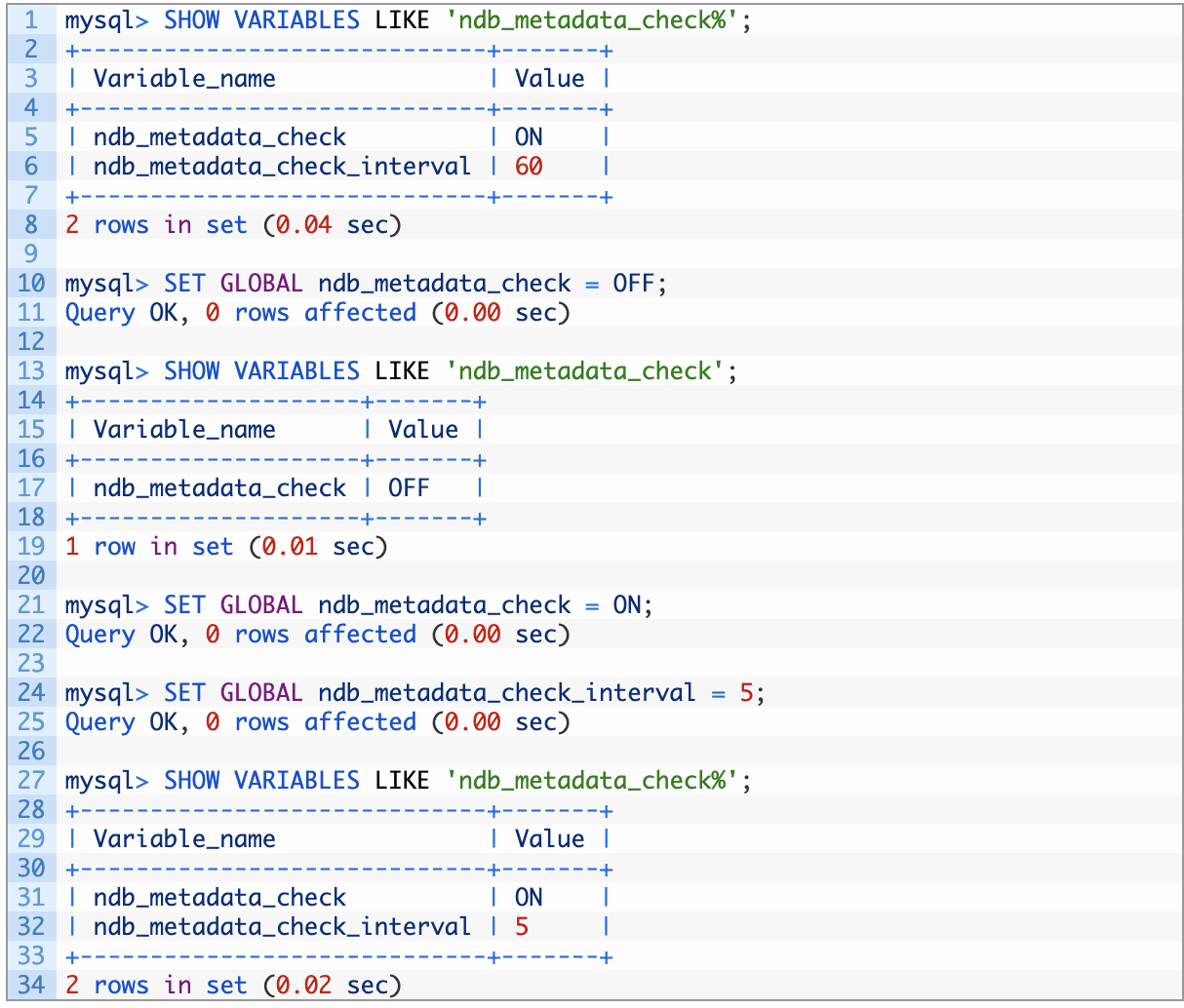The height and width of the screenshot is (1008, 1184).
Task: Click the Value header on line 29
Action: point(550,839)
